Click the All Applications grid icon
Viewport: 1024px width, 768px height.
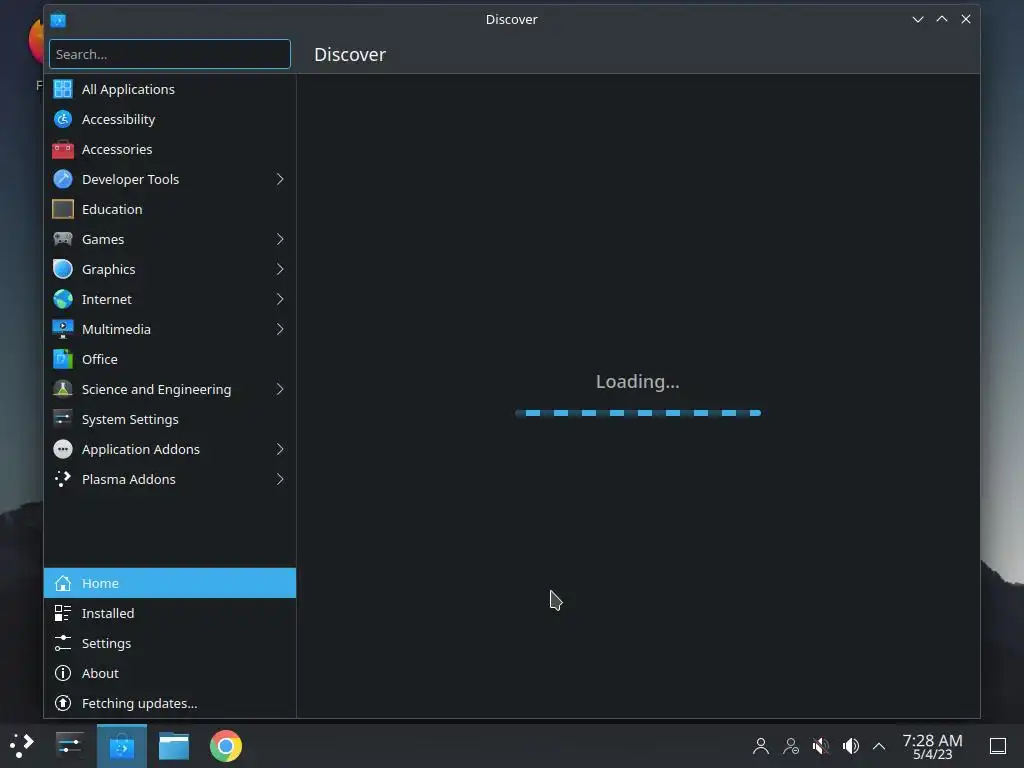point(63,89)
